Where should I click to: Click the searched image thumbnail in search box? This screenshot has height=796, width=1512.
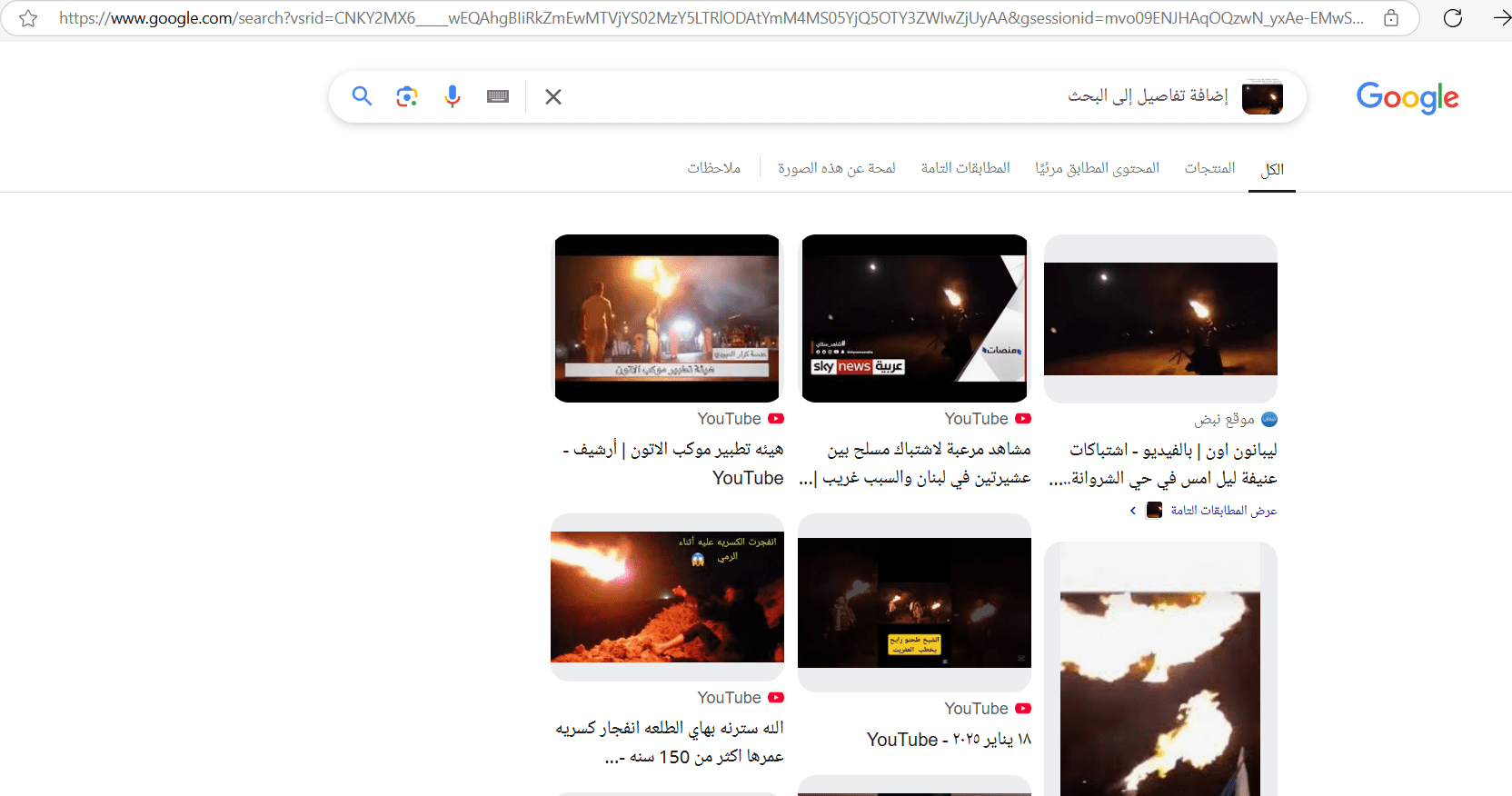[1262, 97]
